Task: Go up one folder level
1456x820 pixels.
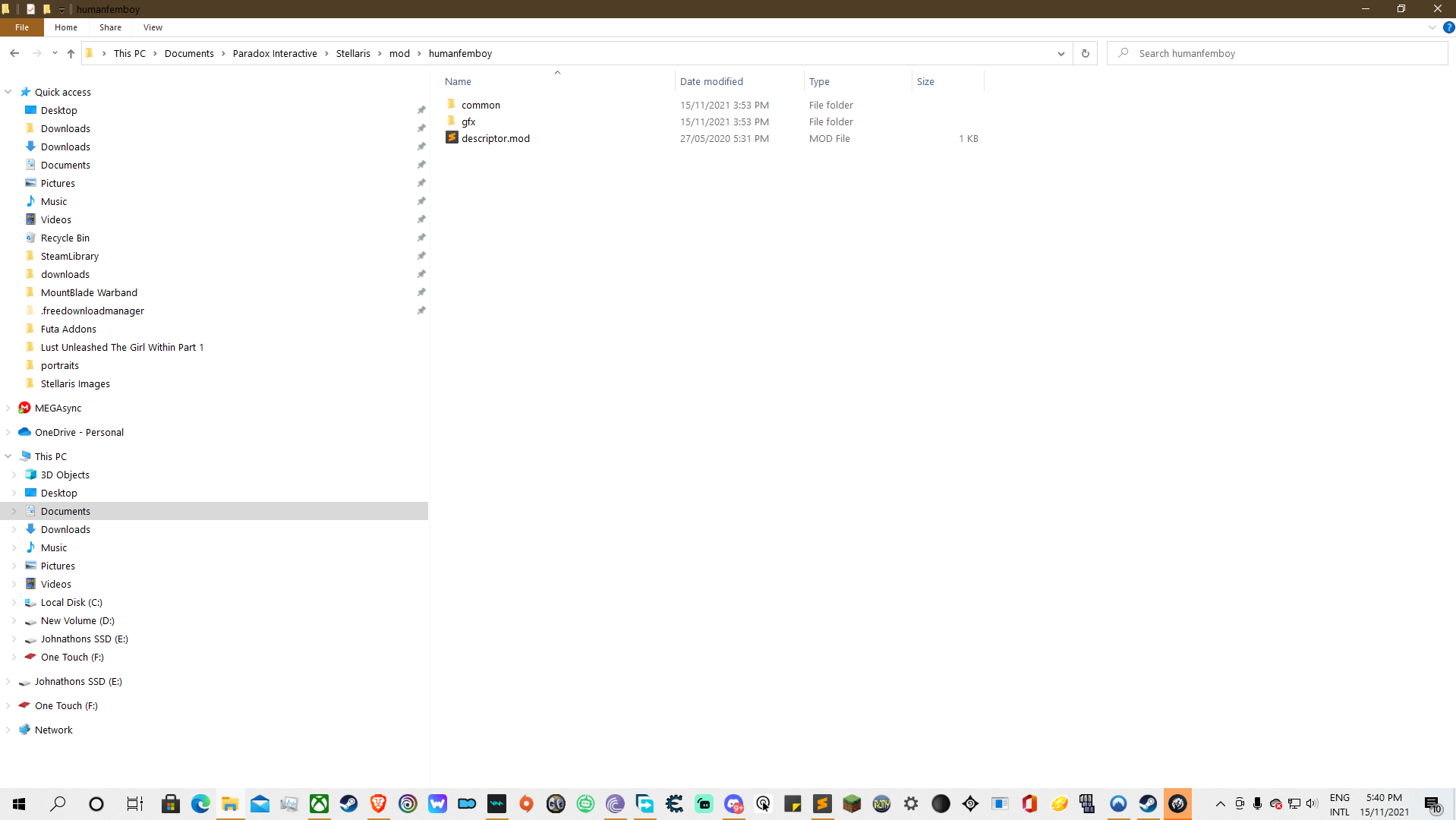Action: [x=71, y=53]
